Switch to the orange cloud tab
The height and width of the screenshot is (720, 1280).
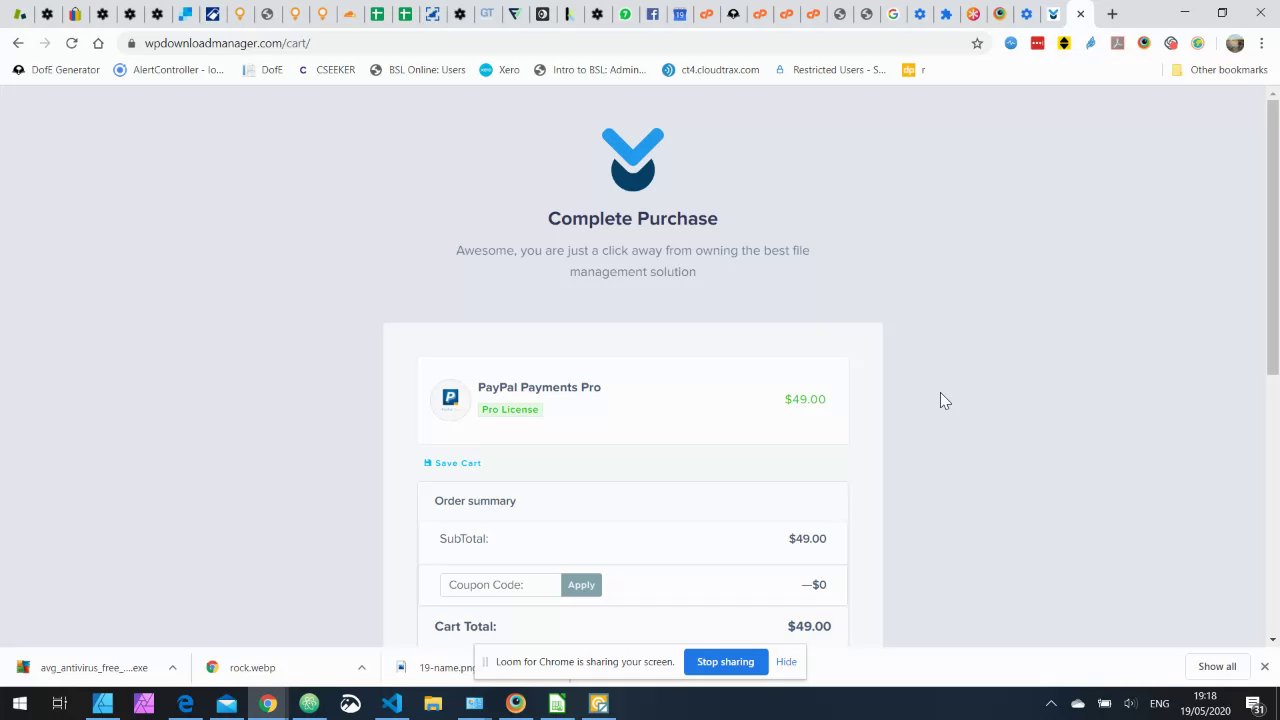(349, 14)
